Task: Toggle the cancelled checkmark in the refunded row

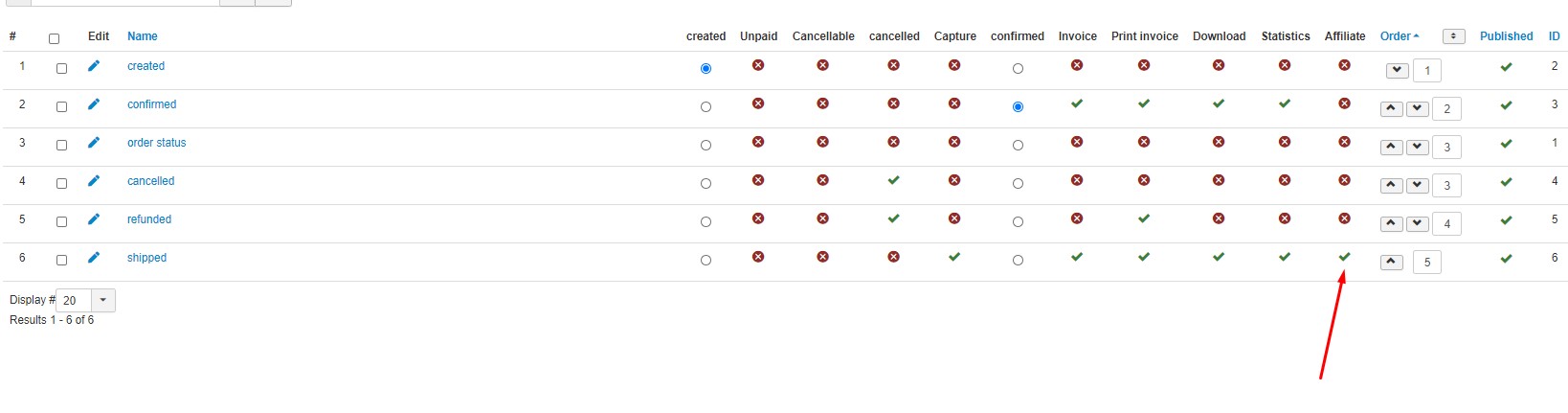Action: pos(893,218)
